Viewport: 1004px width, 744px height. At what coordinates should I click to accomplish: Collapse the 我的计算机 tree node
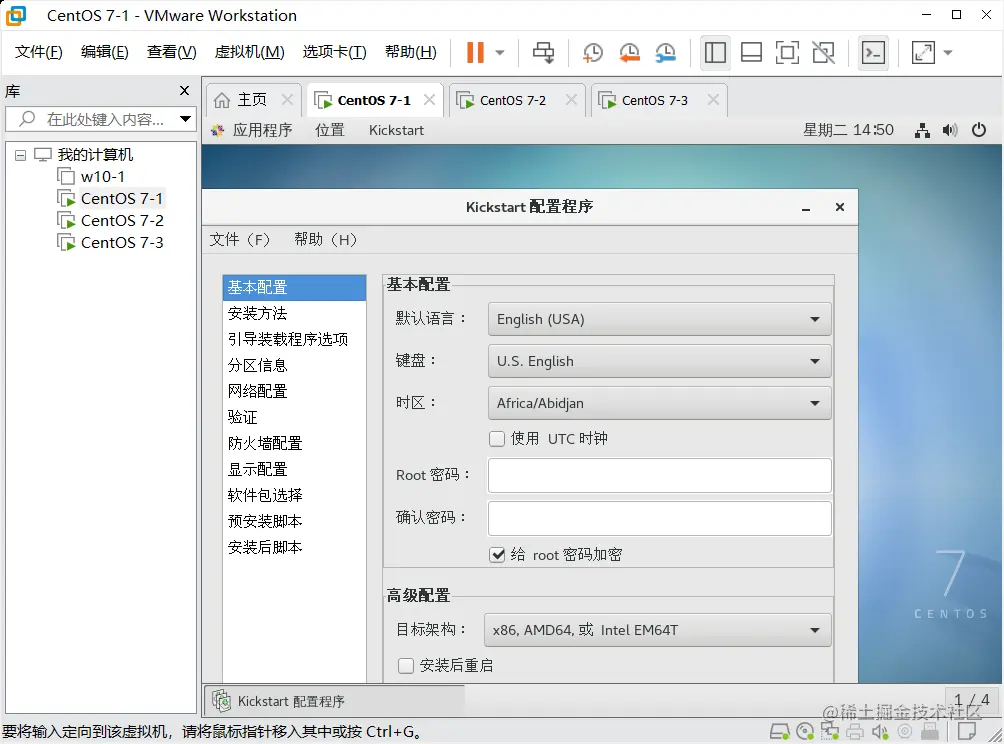[20, 155]
